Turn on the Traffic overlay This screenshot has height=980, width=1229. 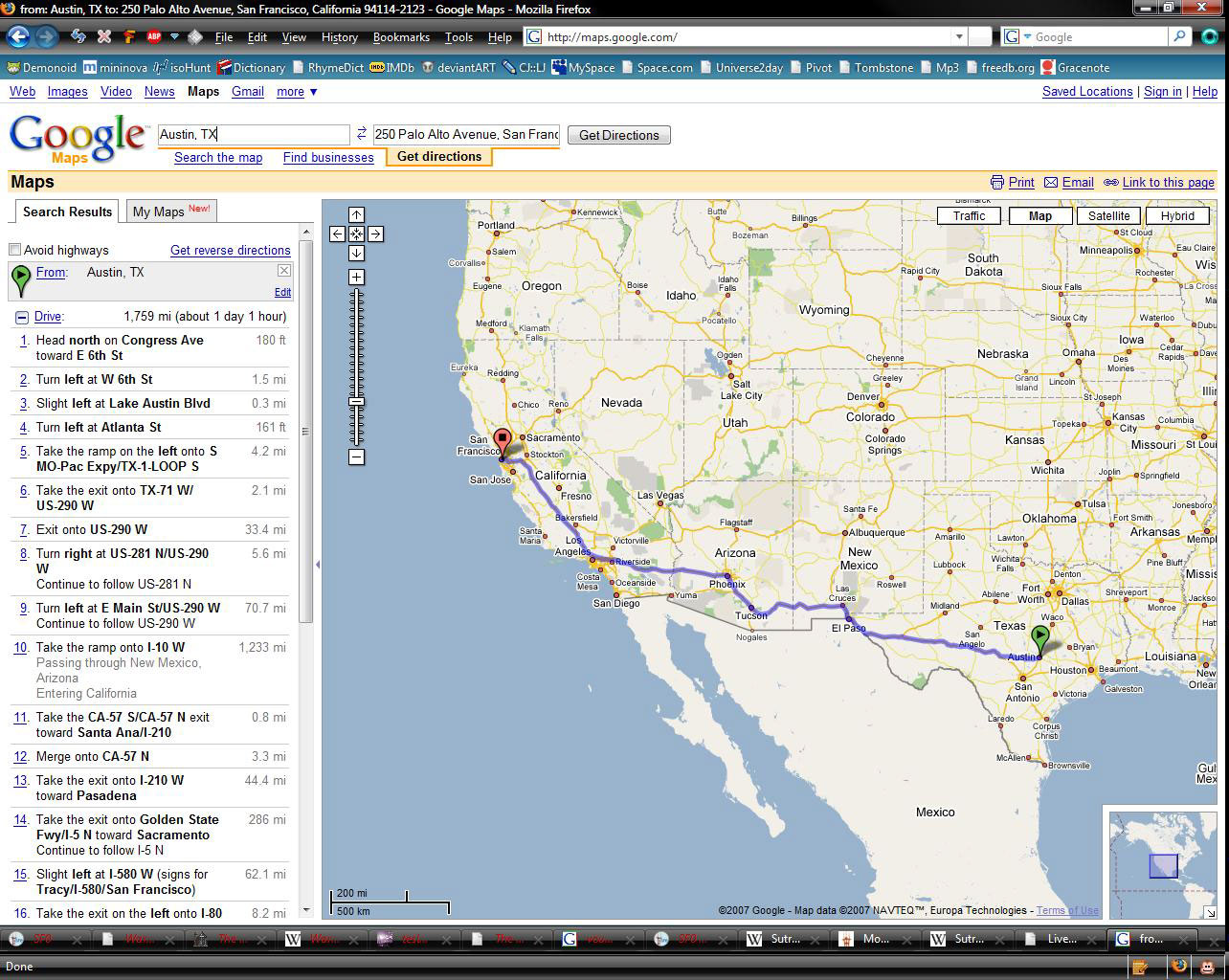point(969,215)
